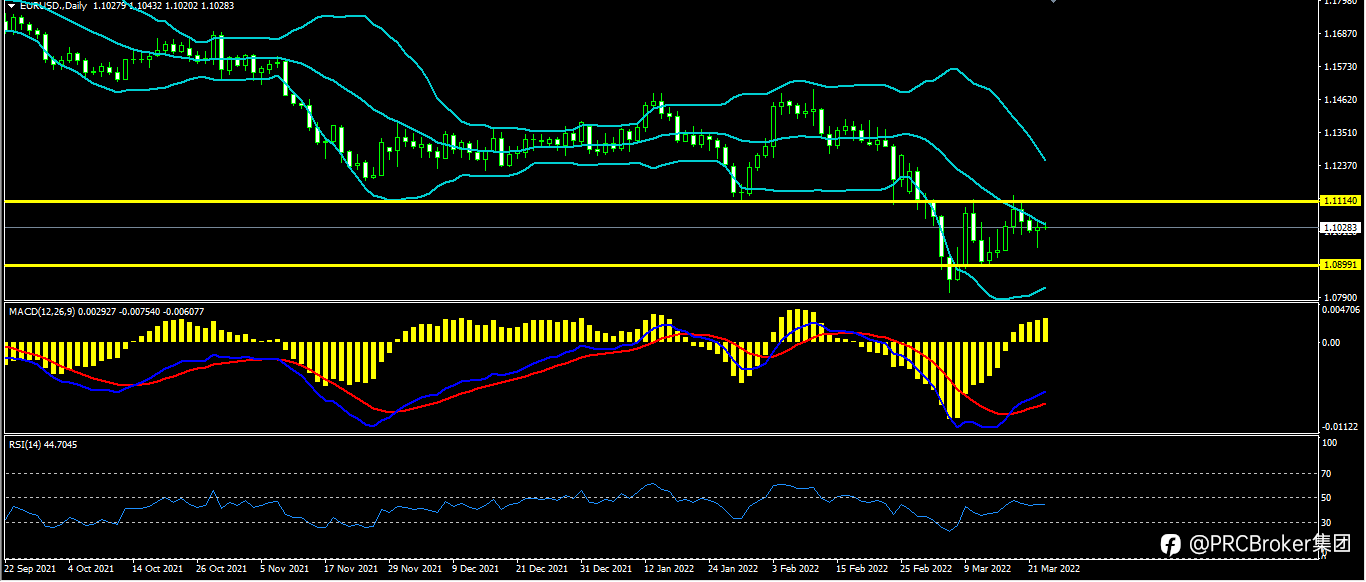Click the 24 Jan 2022 date label
Screen dimensions: 1366x582
click(734, 569)
